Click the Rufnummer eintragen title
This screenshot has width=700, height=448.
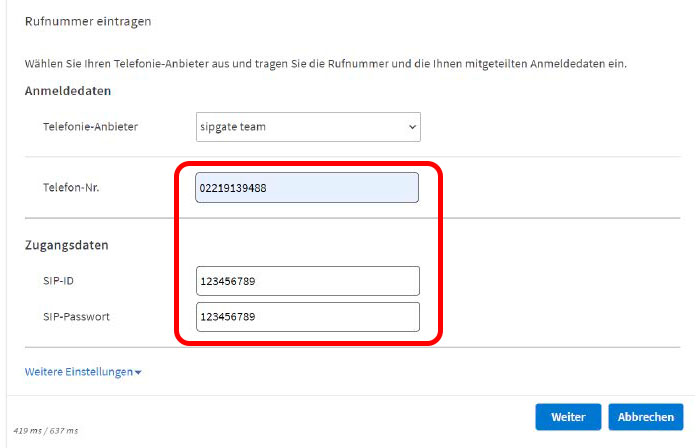click(88, 21)
